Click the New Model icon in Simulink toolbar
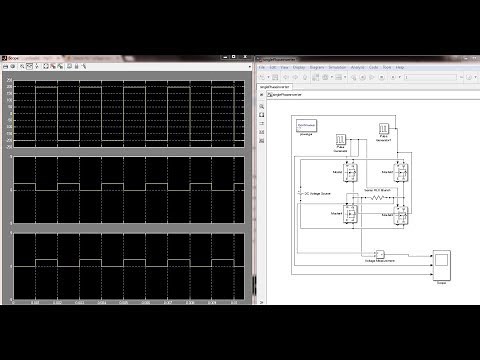480x360 pixels. click(x=262, y=77)
